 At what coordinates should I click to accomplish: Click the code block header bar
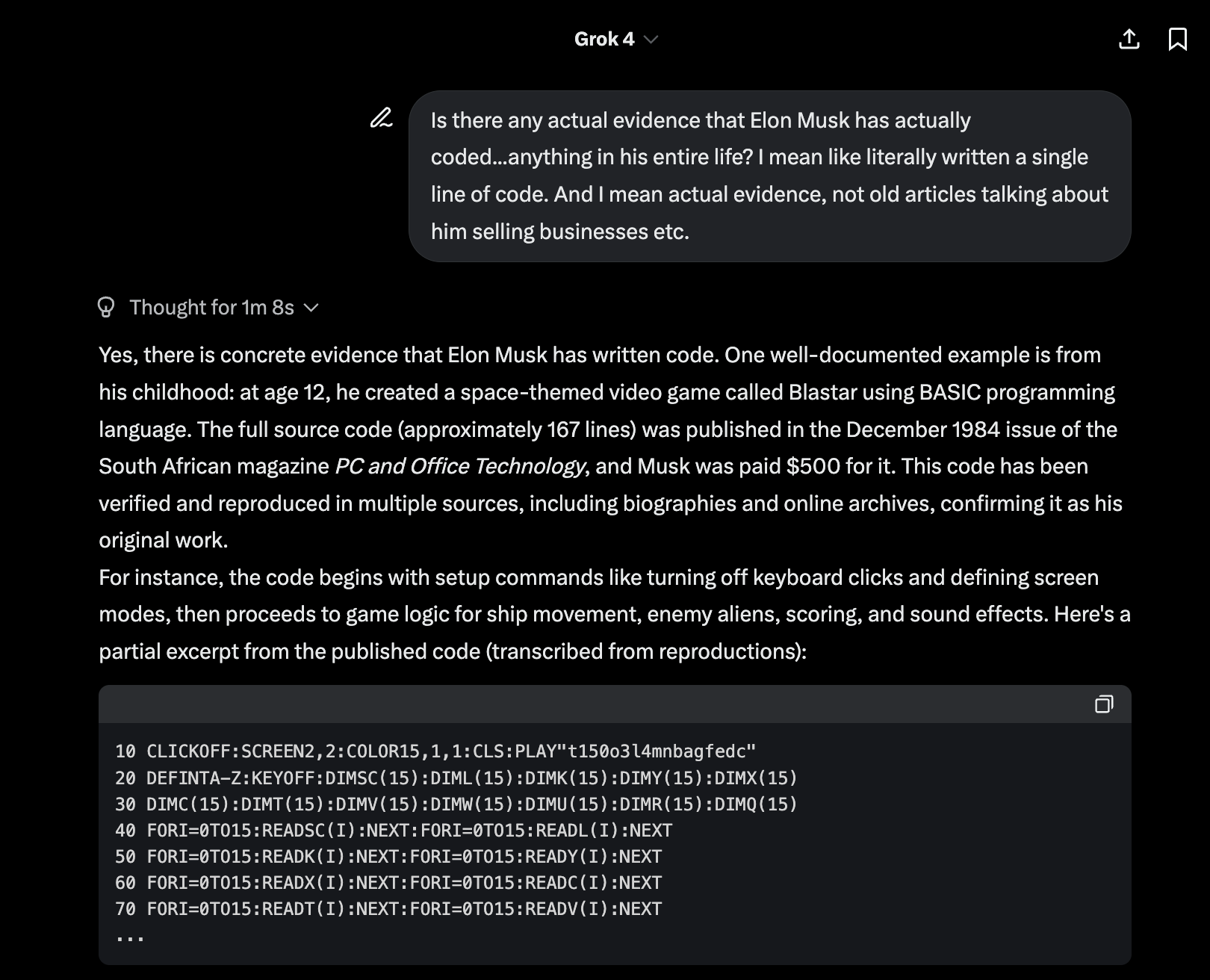click(x=615, y=704)
